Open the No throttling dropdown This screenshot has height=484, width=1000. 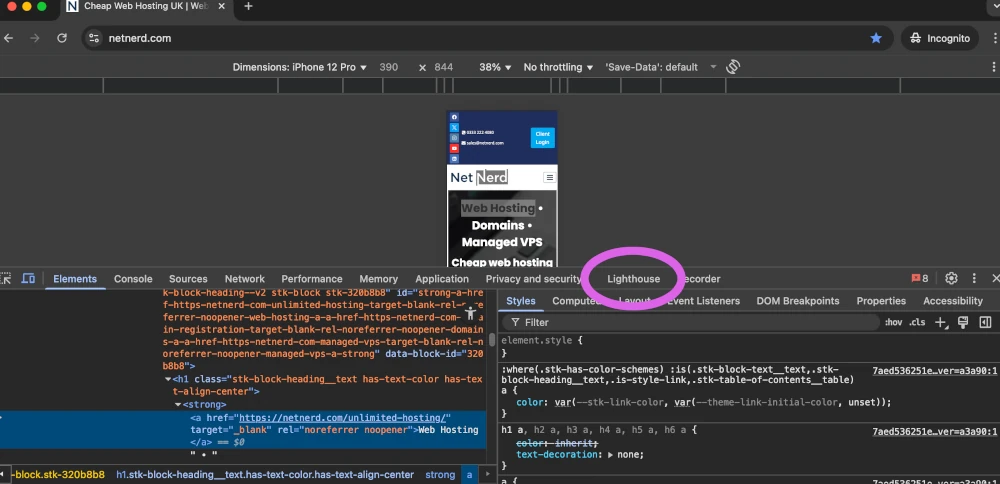(x=558, y=67)
